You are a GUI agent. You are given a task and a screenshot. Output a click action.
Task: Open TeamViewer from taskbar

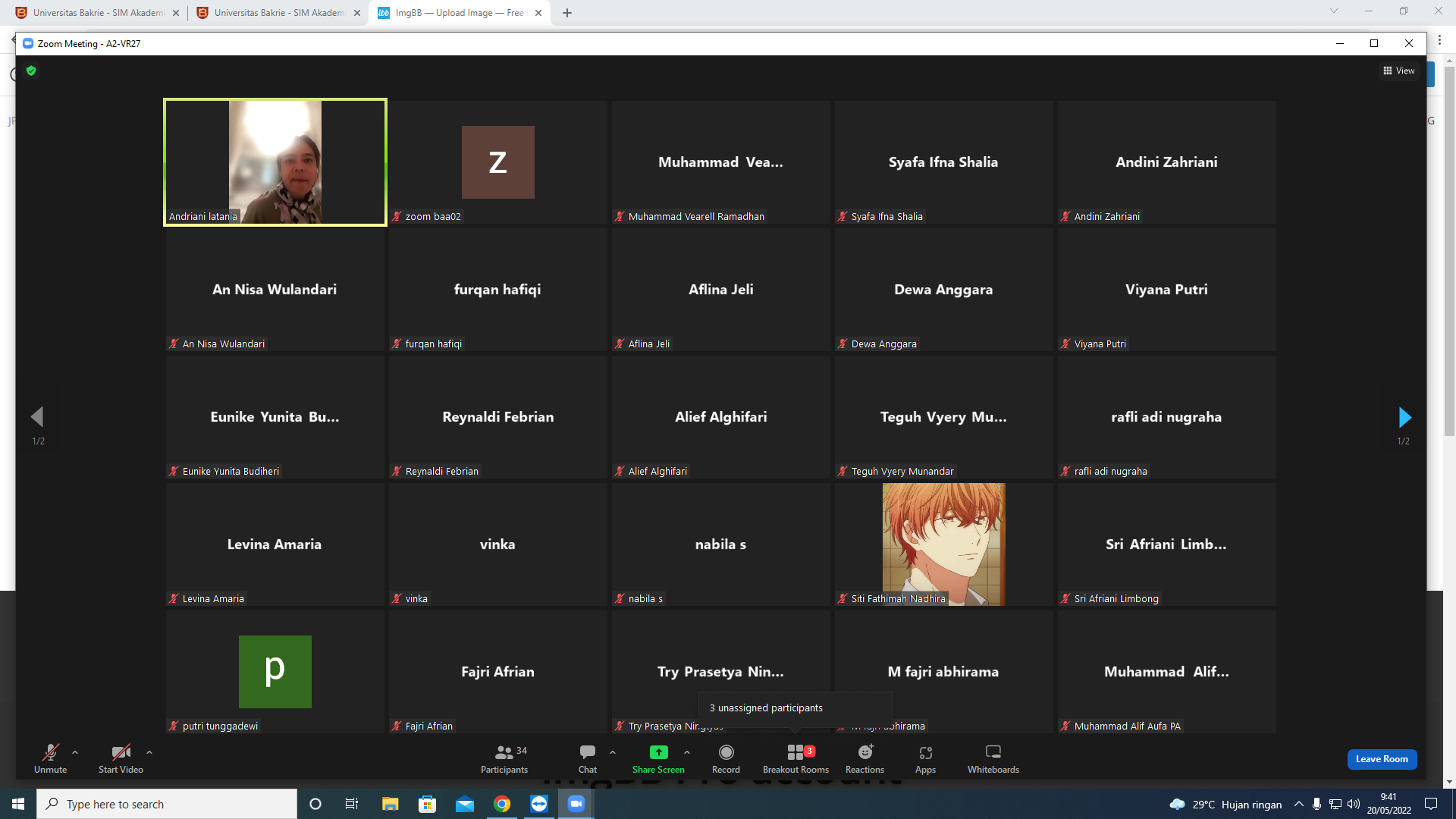539,804
